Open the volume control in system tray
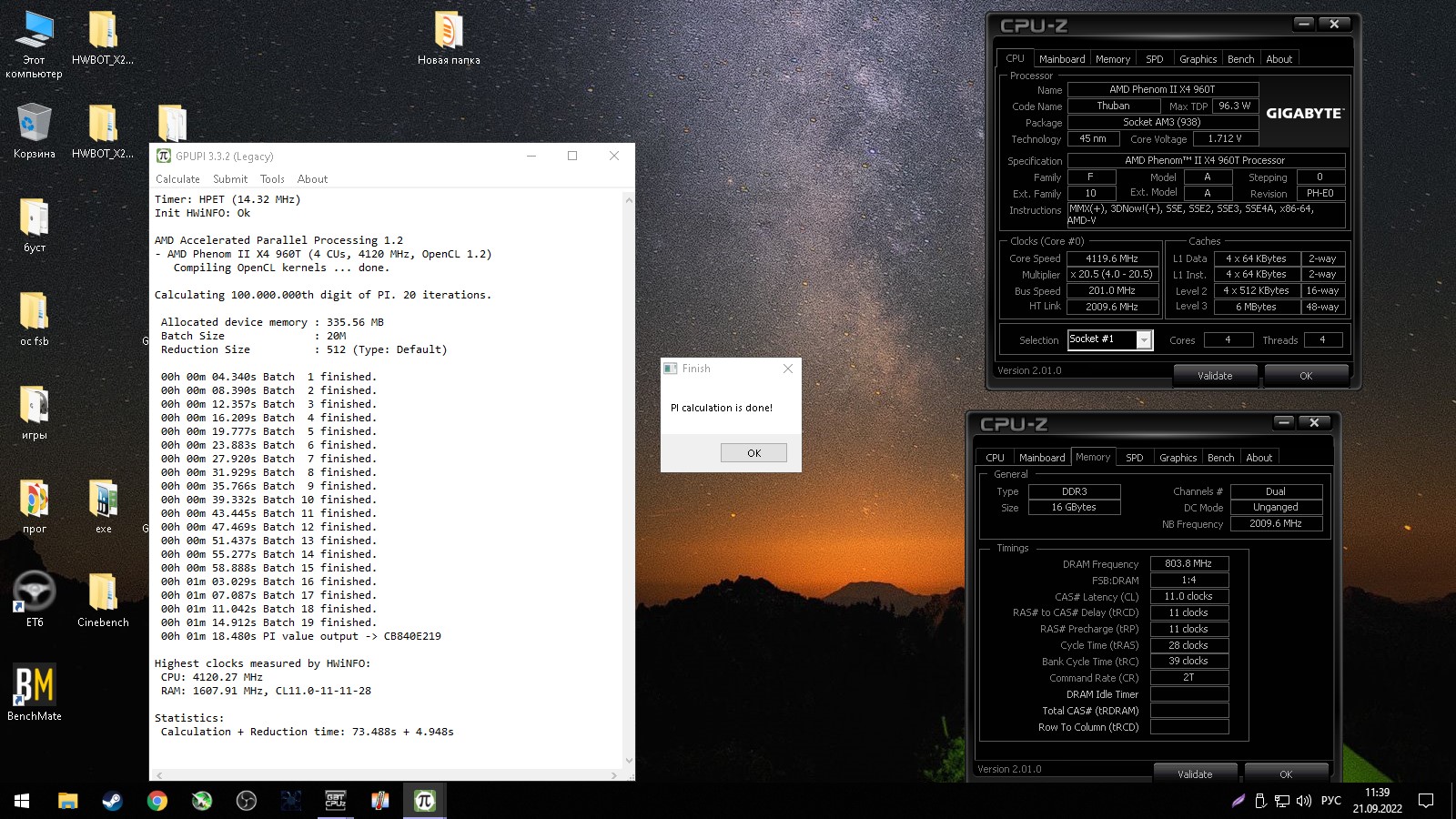Image resolution: width=1456 pixels, height=819 pixels. tap(1303, 801)
